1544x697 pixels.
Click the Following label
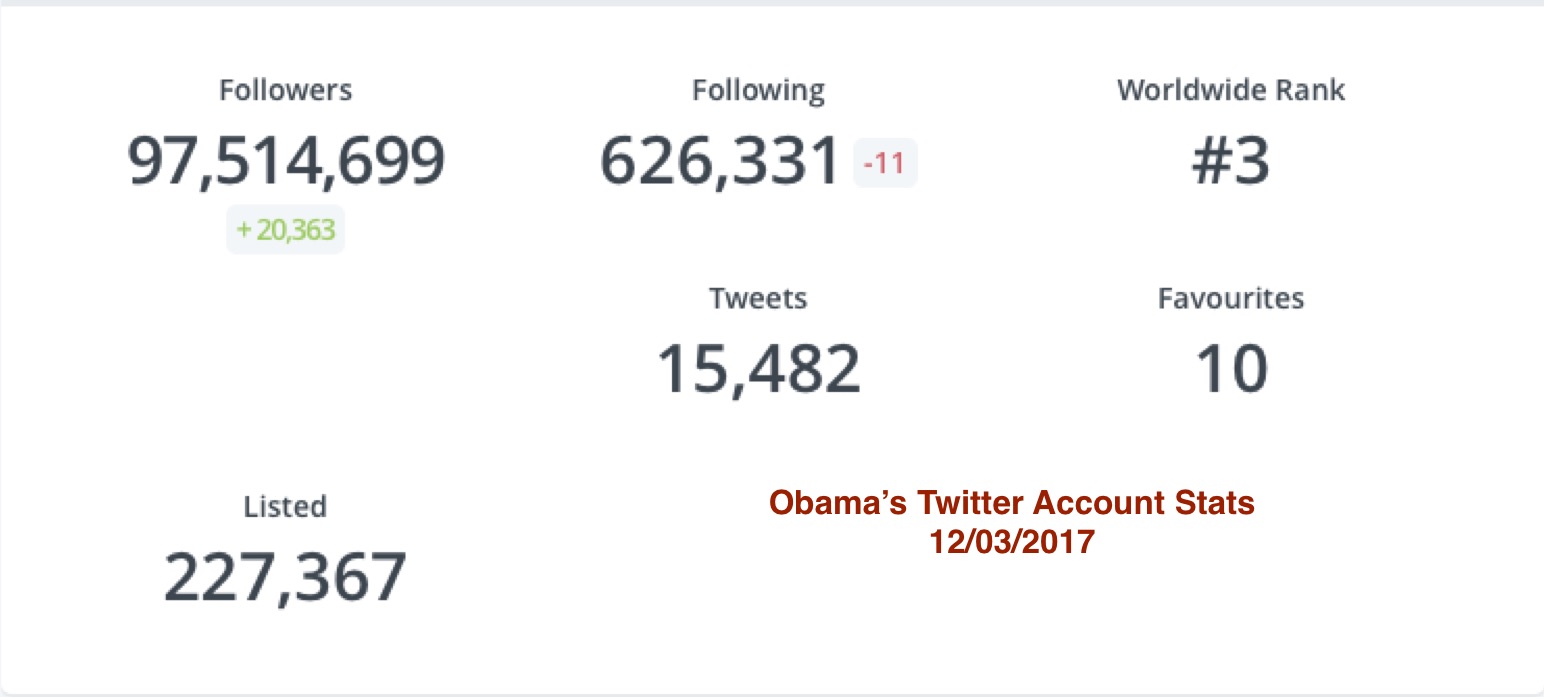pos(758,91)
